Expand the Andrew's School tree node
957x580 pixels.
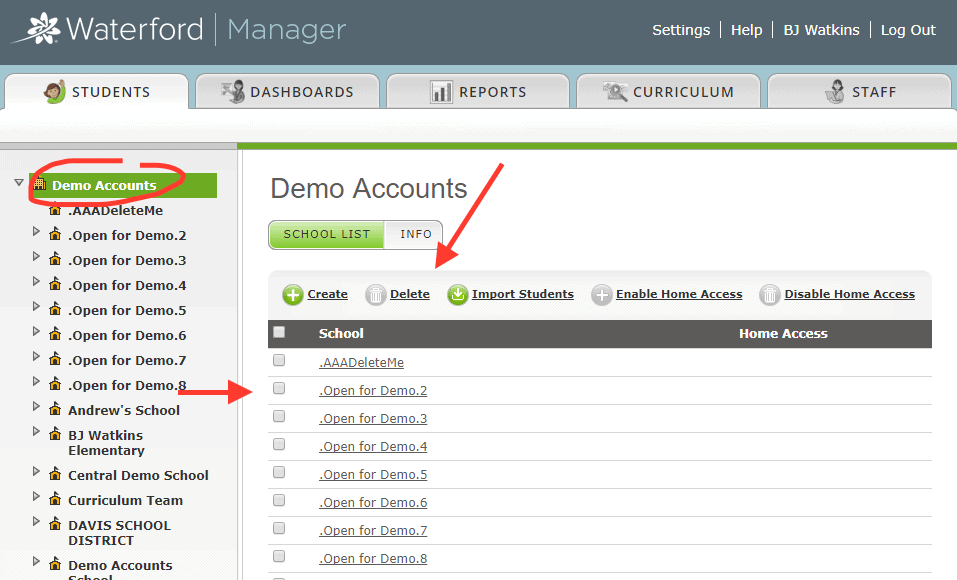pyautogui.click(x=35, y=407)
